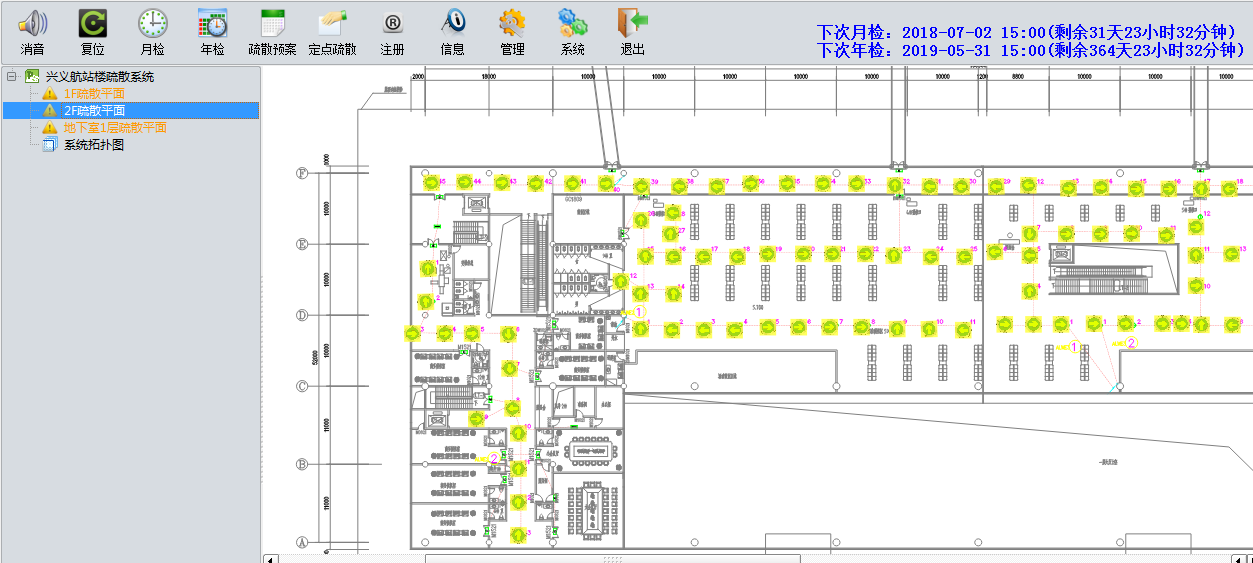
Task: Open the 系统 system settings icon
Action: (572, 23)
